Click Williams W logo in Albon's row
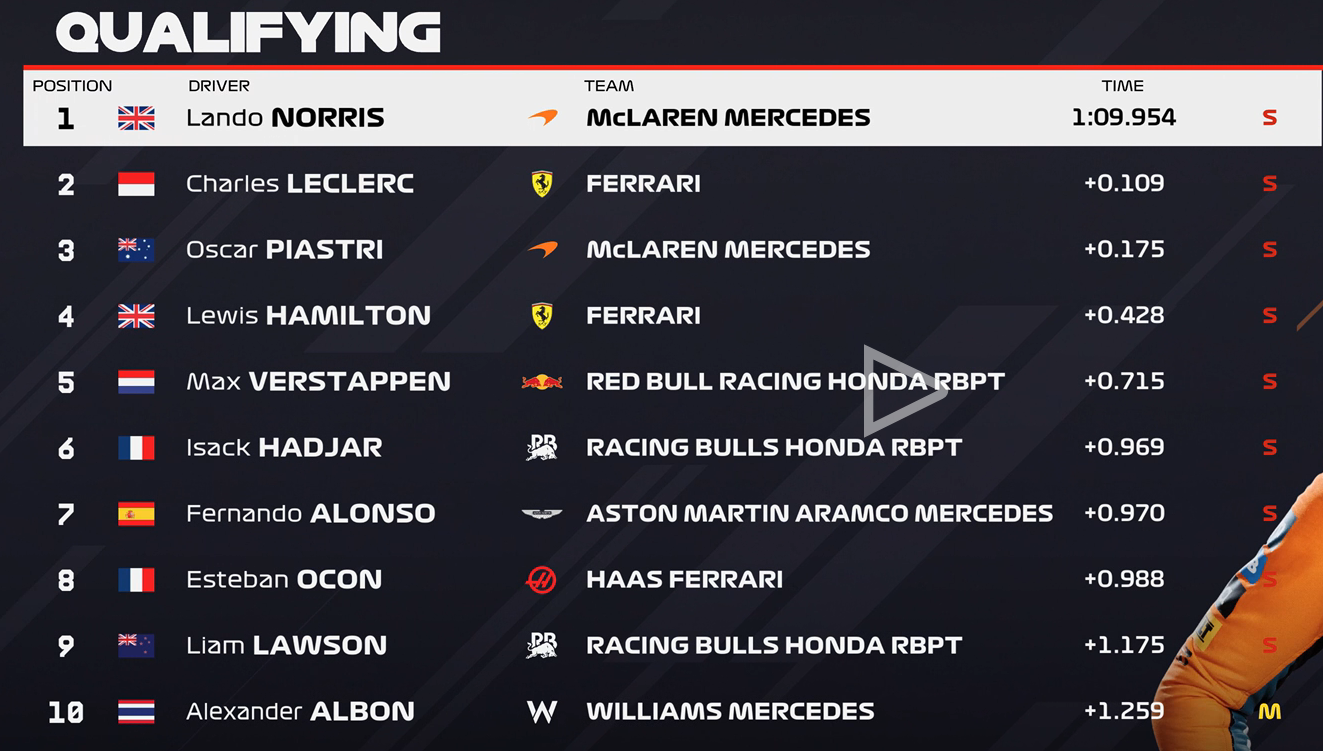 tap(542, 712)
